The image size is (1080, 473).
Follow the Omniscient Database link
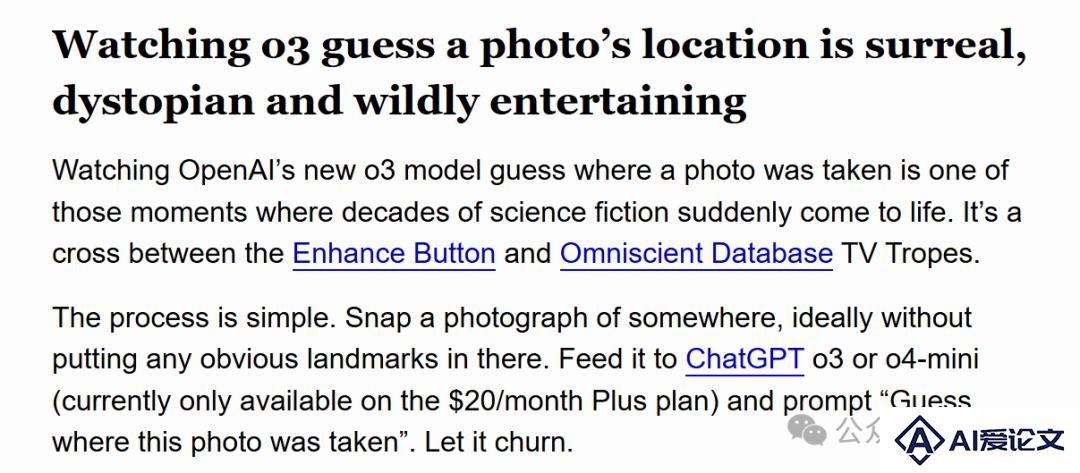696,253
